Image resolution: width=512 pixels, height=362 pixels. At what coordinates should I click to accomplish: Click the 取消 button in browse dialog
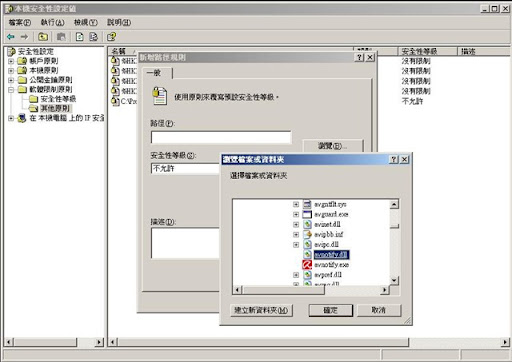coord(379,310)
